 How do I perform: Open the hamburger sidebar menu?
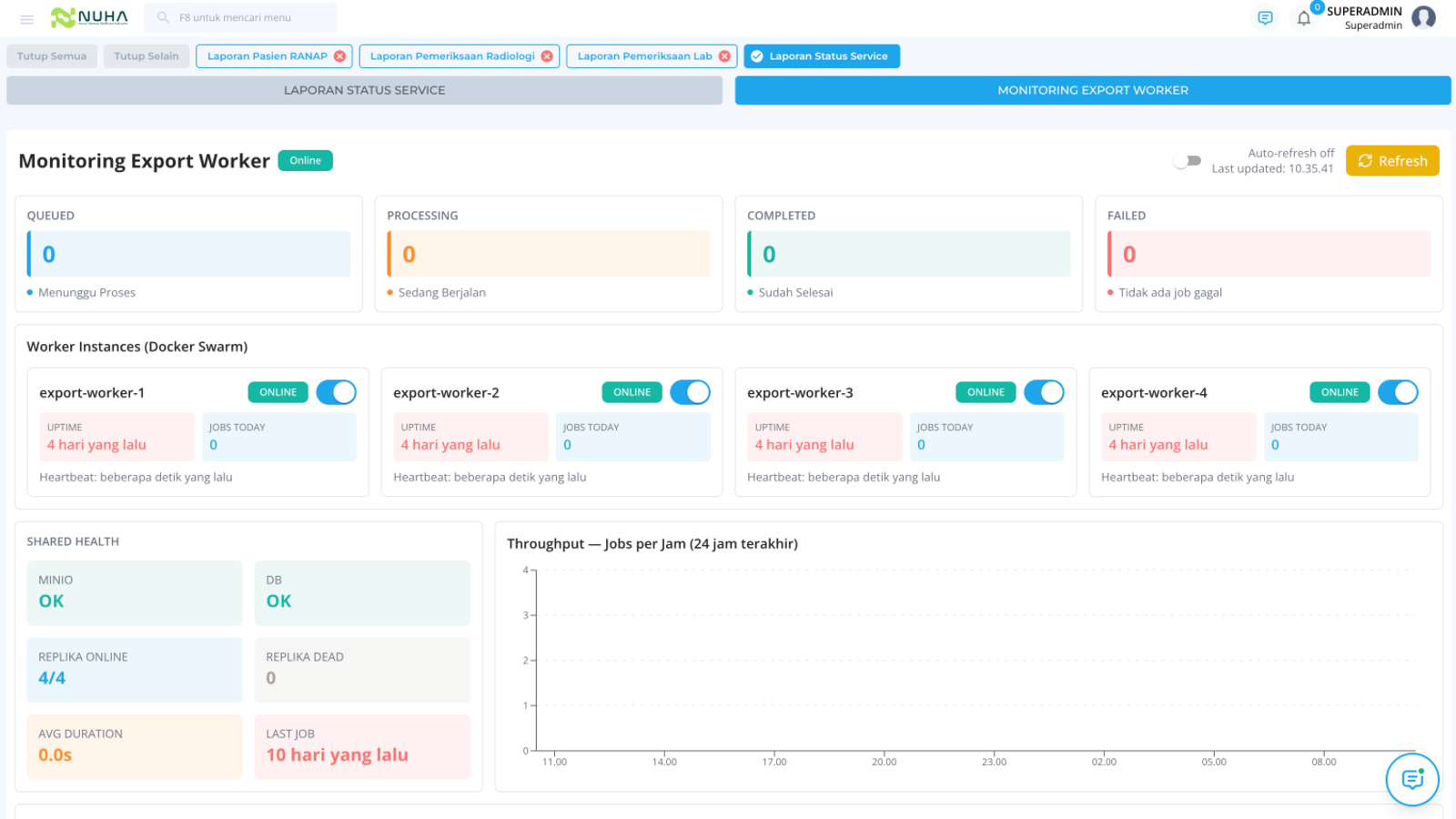pyautogui.click(x=26, y=18)
